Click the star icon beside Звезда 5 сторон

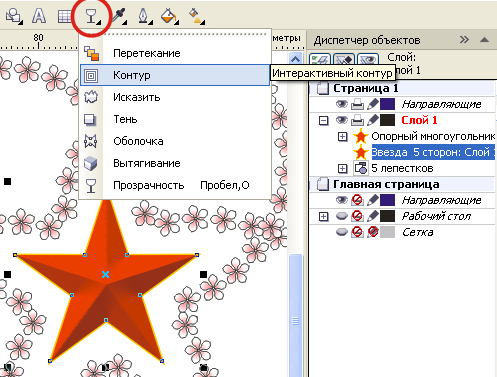point(361,152)
